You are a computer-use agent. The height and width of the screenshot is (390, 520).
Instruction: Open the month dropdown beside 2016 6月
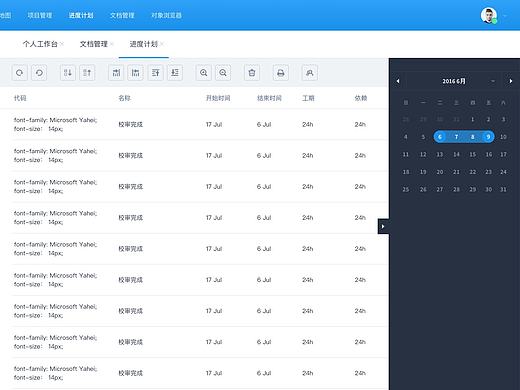(x=493, y=81)
